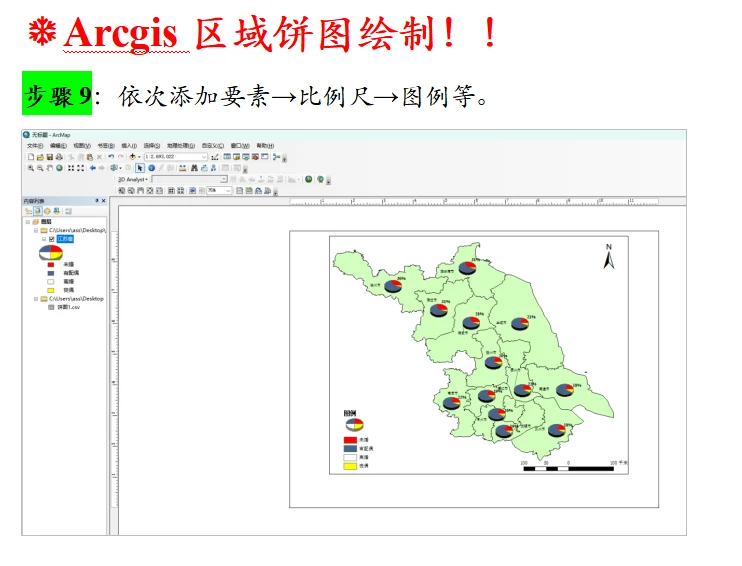
Task: Collapse the first Desktop folder node
Action: tap(35, 230)
